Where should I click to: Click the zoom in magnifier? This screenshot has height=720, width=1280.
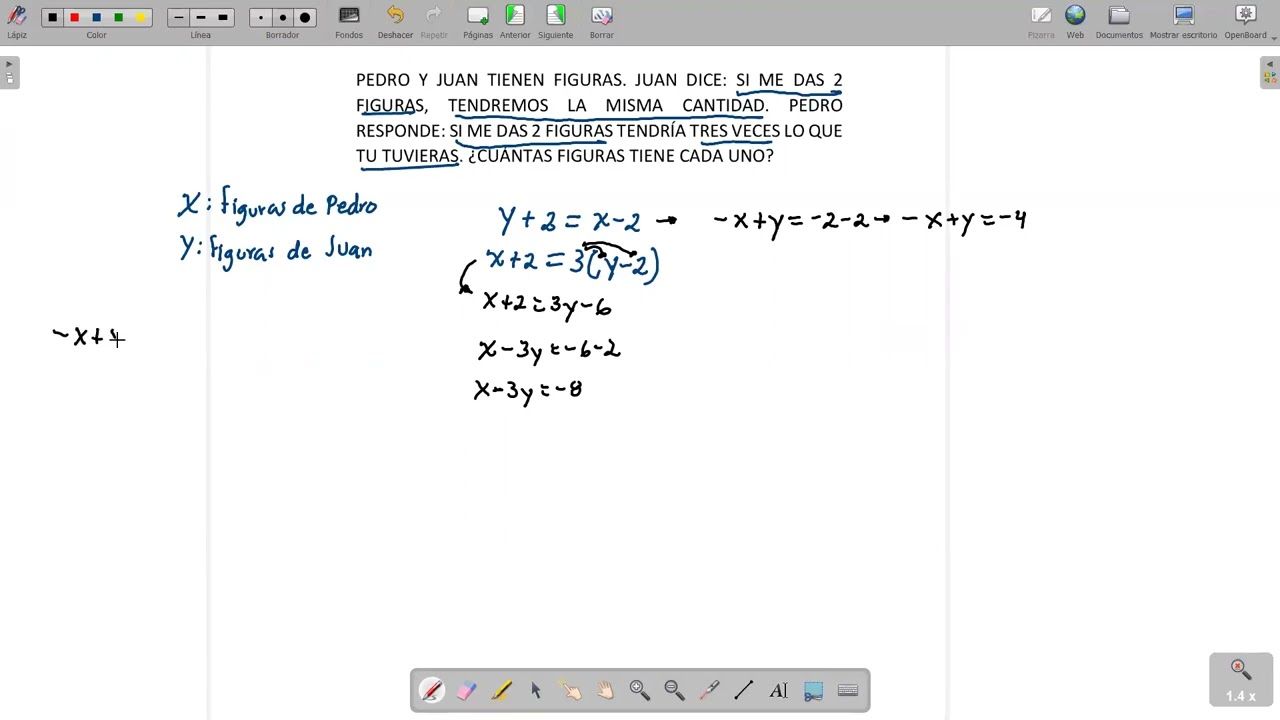(x=640, y=690)
